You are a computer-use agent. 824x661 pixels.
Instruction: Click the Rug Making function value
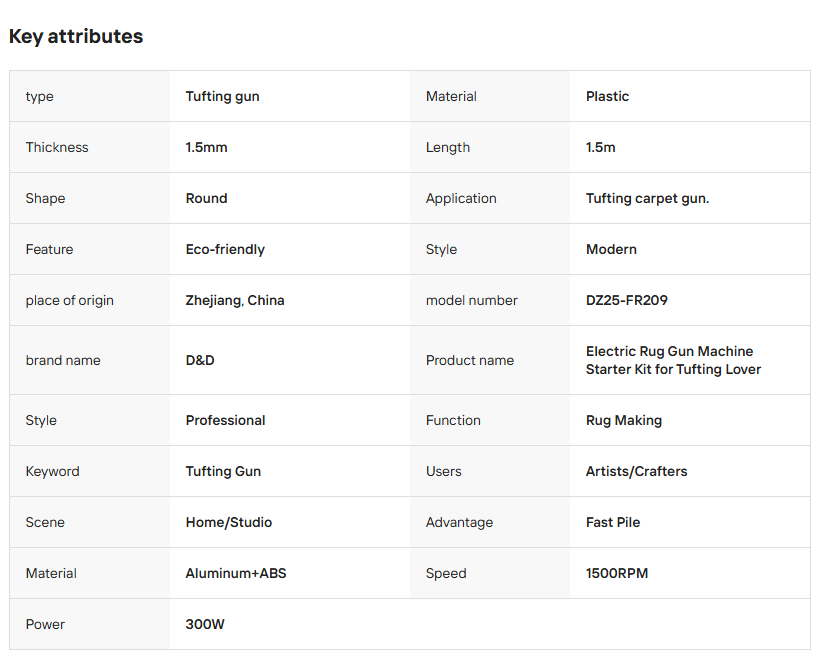point(624,420)
